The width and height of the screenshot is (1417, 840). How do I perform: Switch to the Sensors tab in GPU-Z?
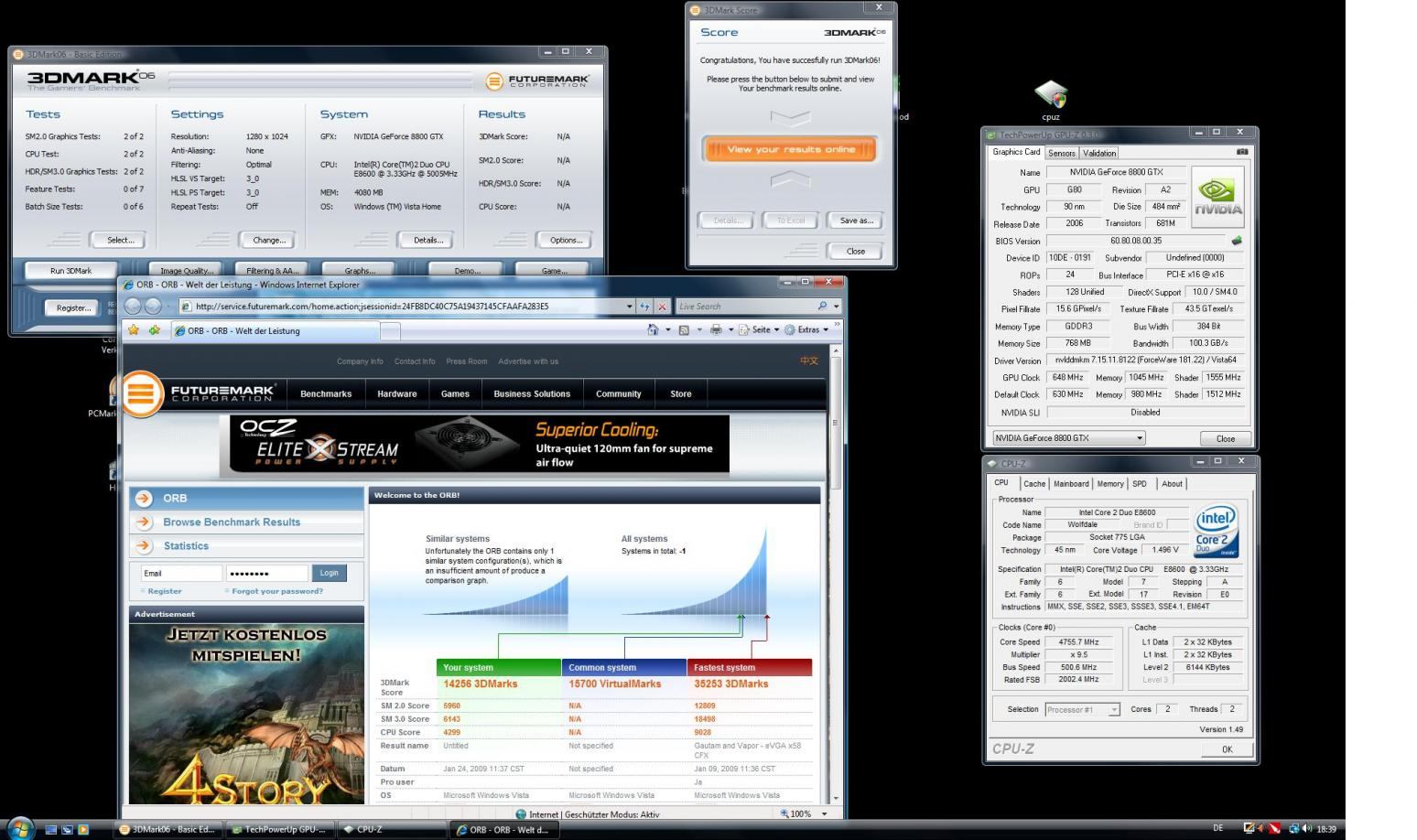[1061, 153]
